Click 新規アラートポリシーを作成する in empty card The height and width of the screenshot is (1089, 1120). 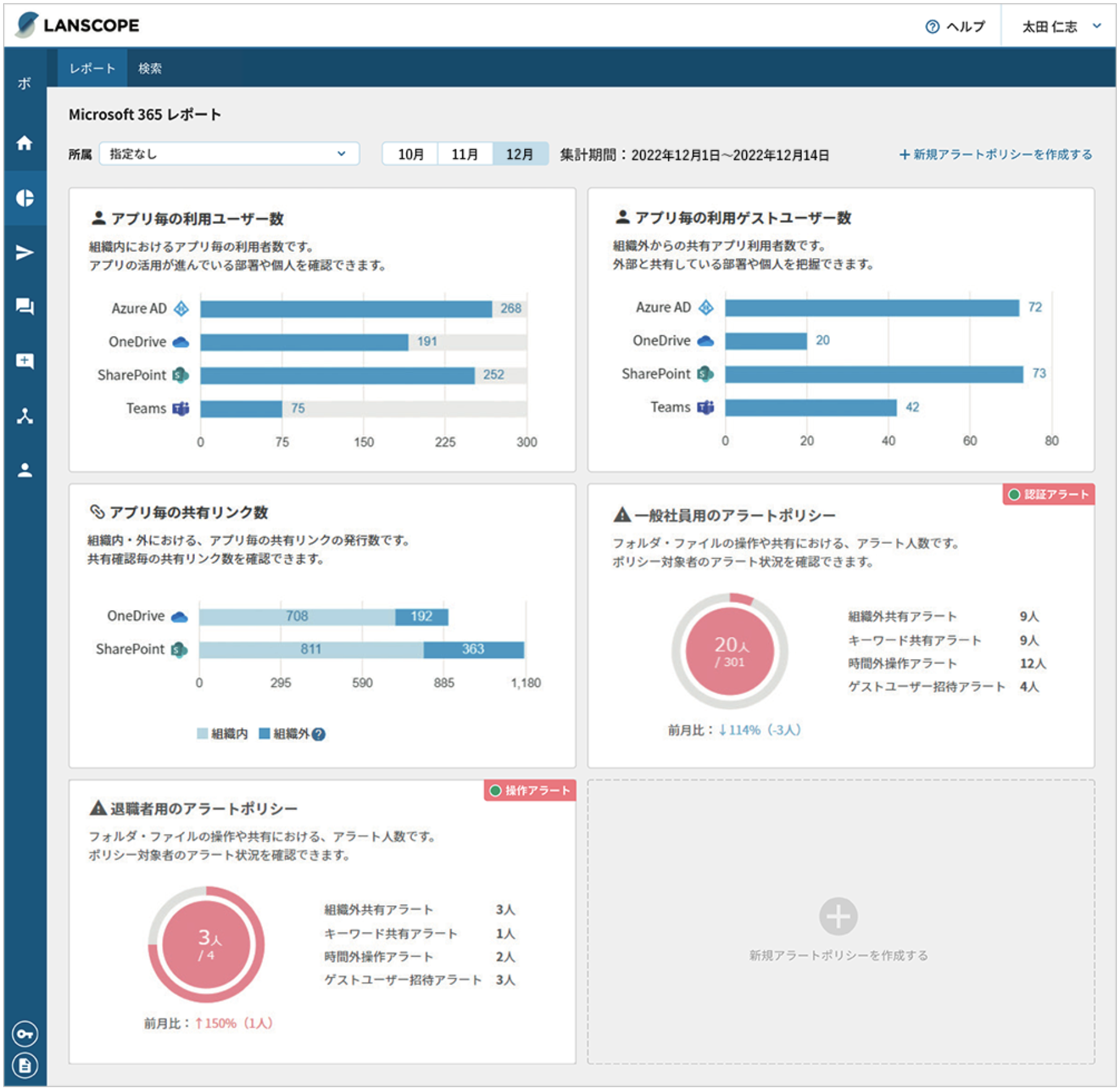(x=838, y=955)
